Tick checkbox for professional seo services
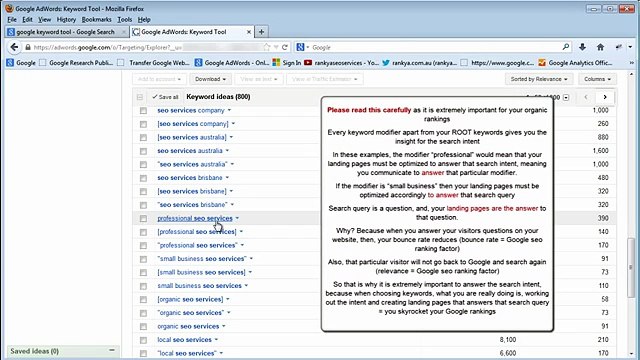 (143, 218)
